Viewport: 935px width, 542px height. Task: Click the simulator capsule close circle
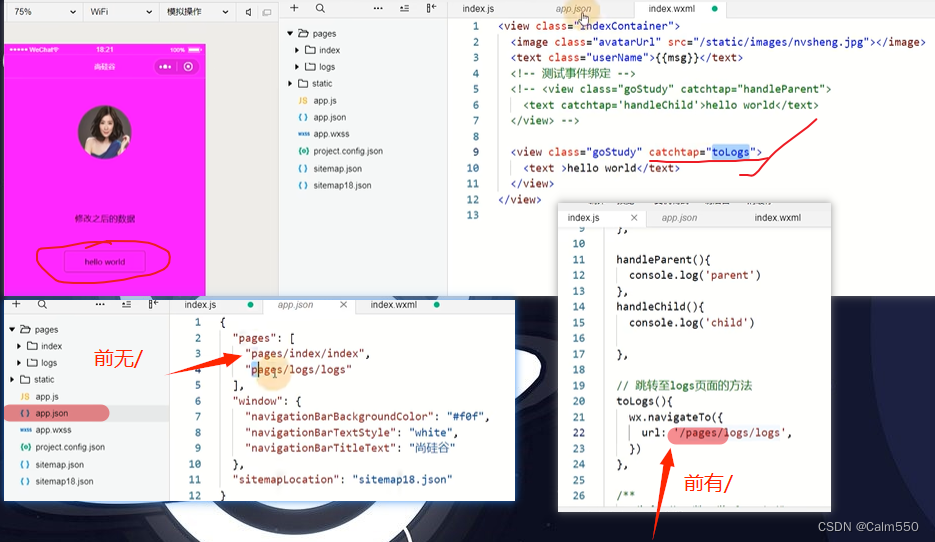188,67
